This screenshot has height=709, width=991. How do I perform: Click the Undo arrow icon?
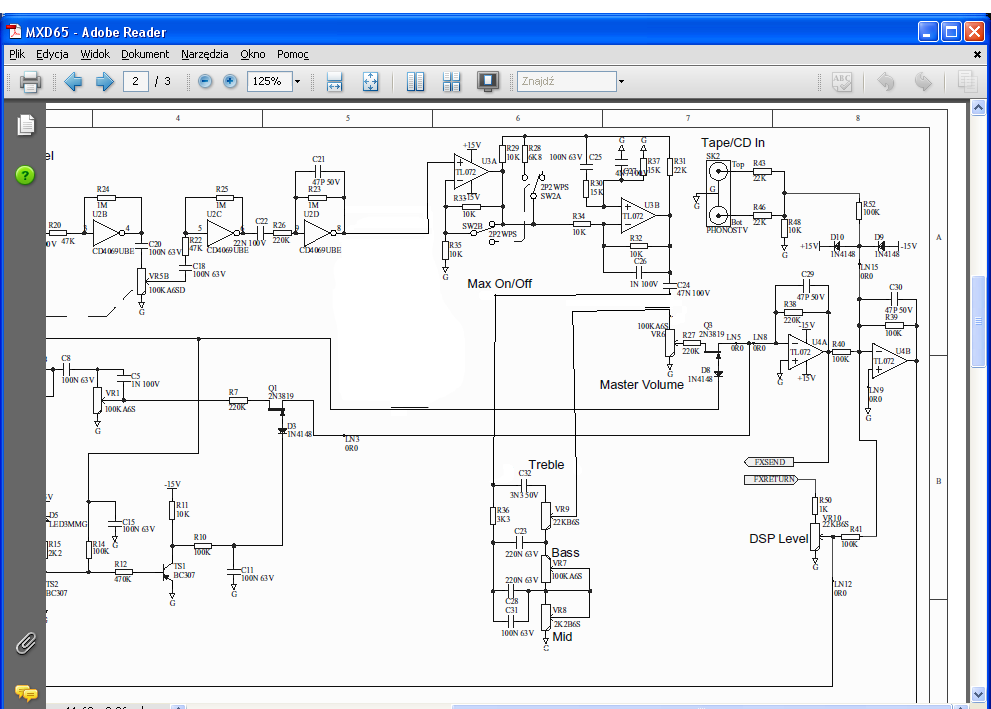[x=886, y=82]
